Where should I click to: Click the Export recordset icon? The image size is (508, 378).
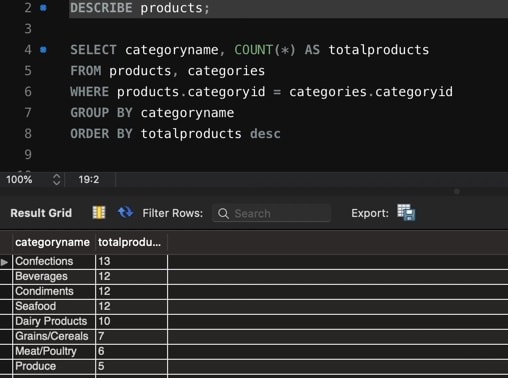[406, 212]
